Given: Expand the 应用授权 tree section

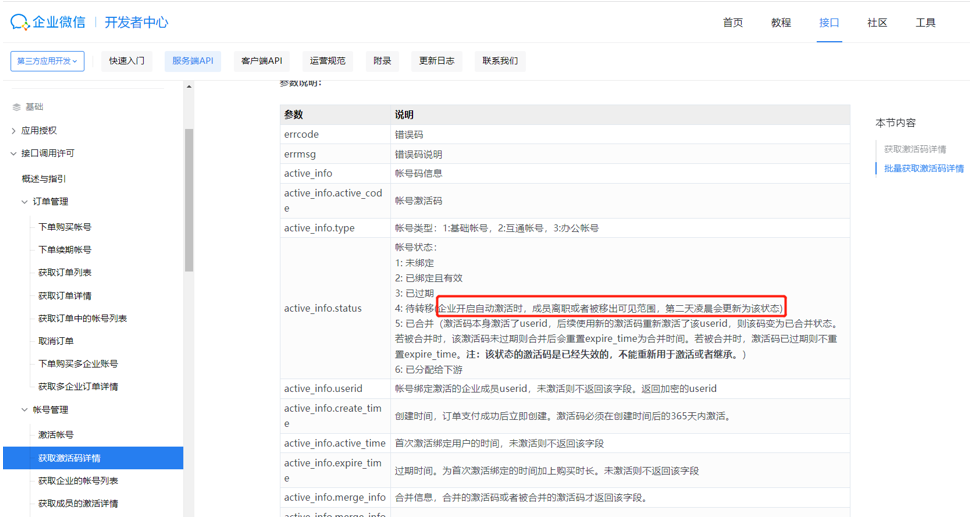Looking at the screenshot, I should point(13,131).
